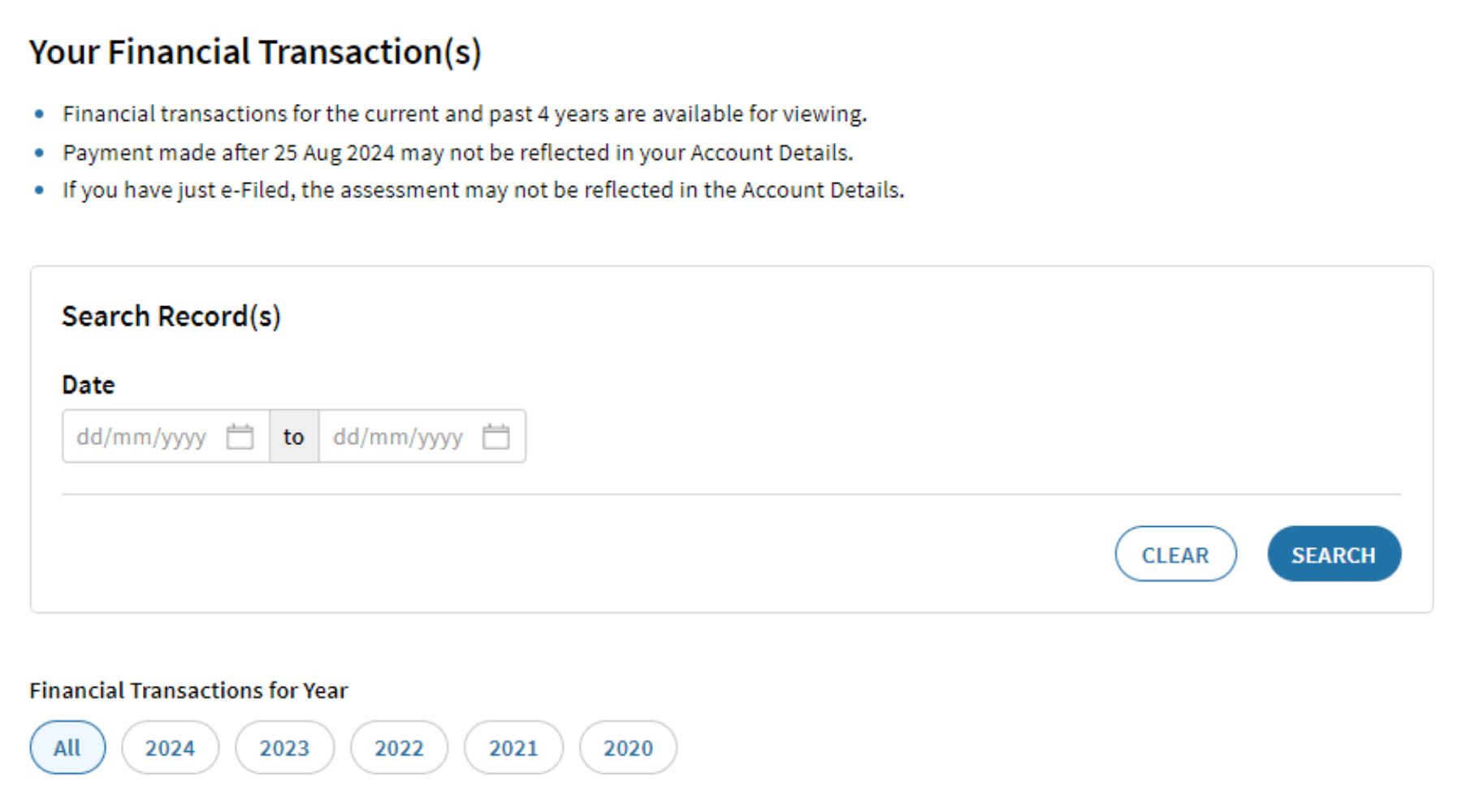
Task: Click the note about past 4 years
Action: click(x=465, y=114)
